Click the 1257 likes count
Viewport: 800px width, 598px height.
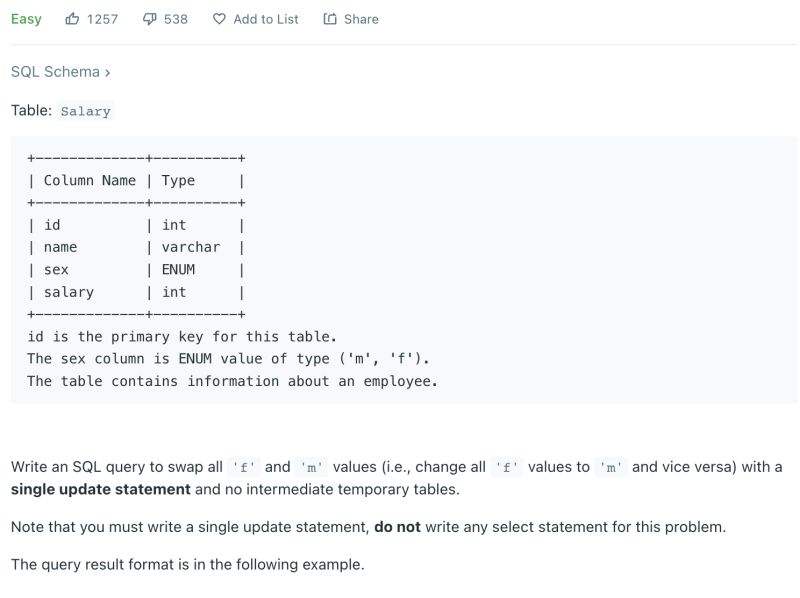point(102,19)
